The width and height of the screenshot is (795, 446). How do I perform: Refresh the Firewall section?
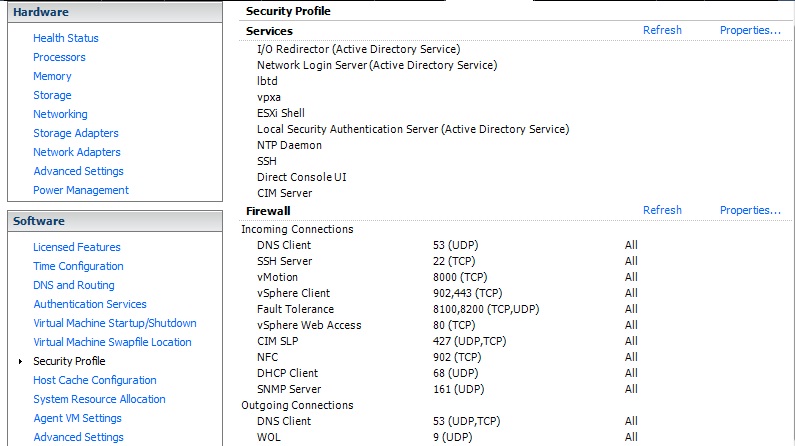[x=662, y=210]
